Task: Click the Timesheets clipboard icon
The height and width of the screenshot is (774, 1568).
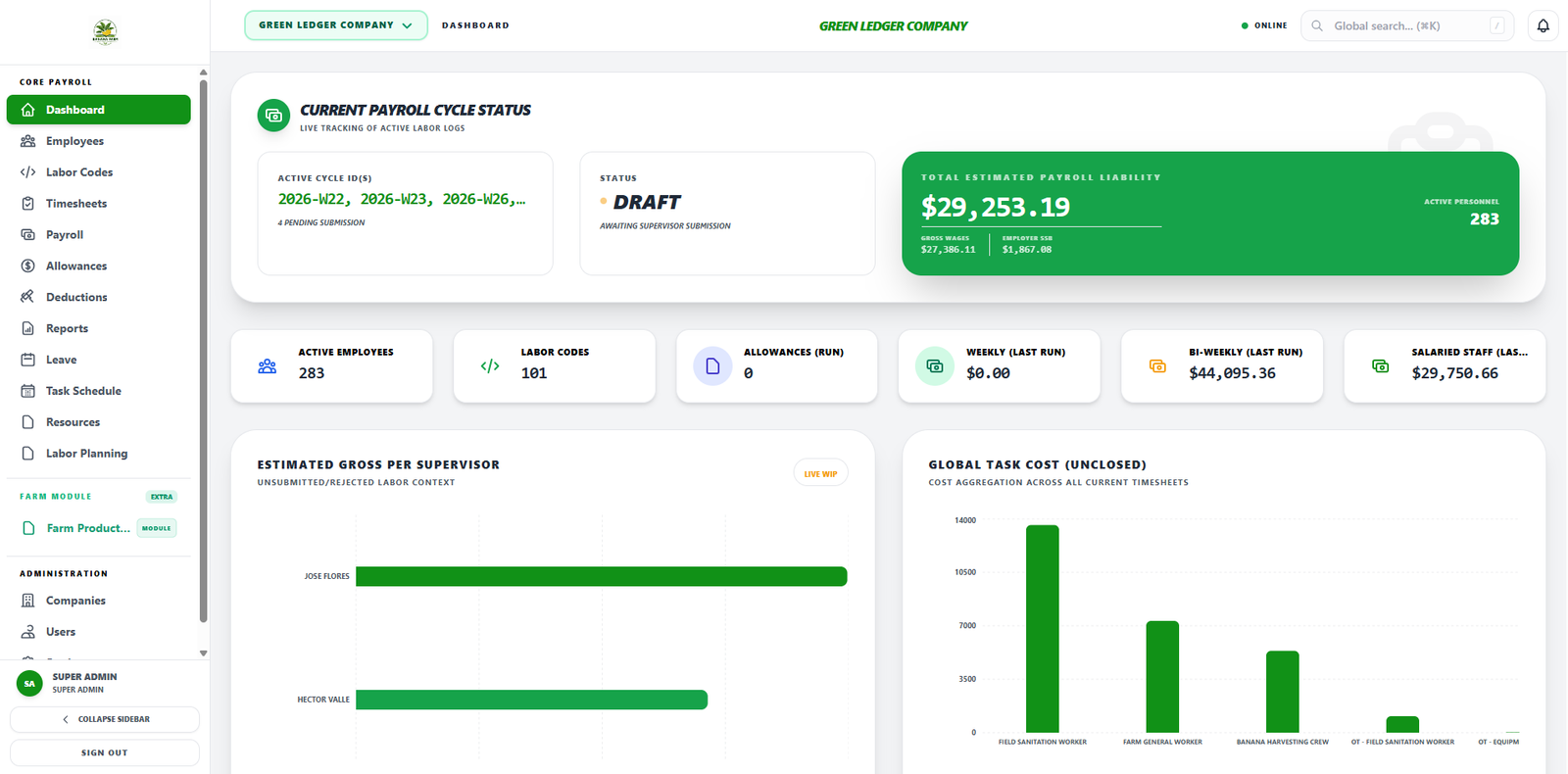Action: coord(28,204)
